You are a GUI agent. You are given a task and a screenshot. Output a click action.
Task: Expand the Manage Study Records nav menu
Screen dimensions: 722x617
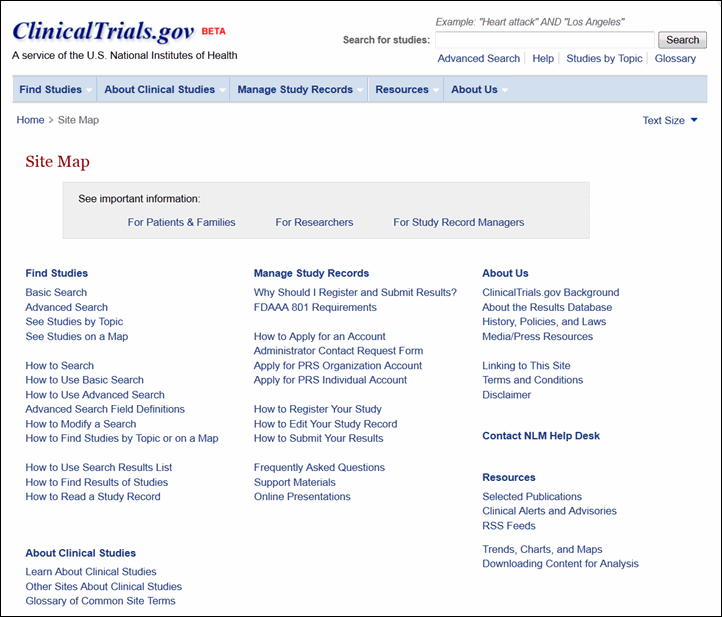pos(299,89)
